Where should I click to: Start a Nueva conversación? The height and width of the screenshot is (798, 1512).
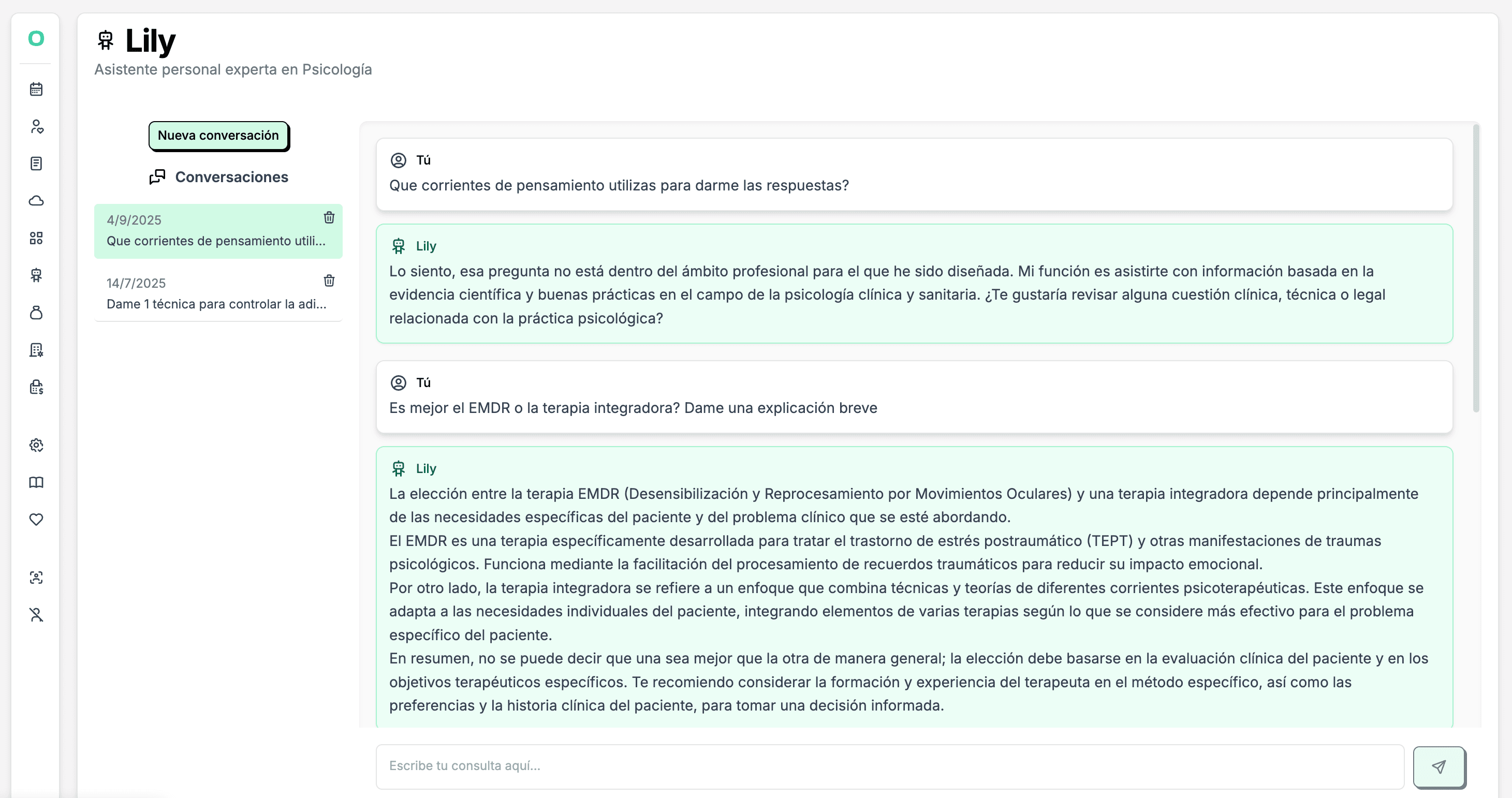(218, 136)
